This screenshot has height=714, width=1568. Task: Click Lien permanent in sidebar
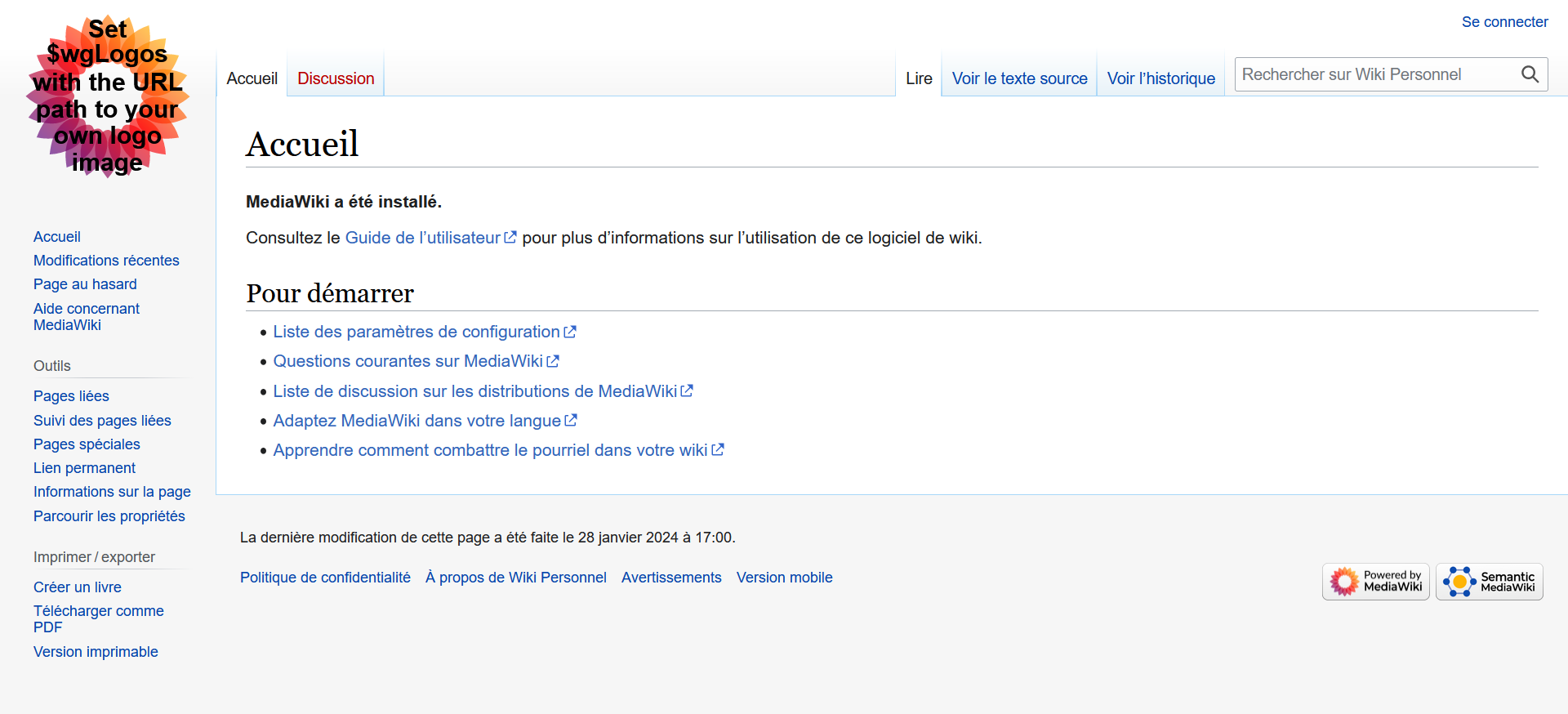coord(84,468)
